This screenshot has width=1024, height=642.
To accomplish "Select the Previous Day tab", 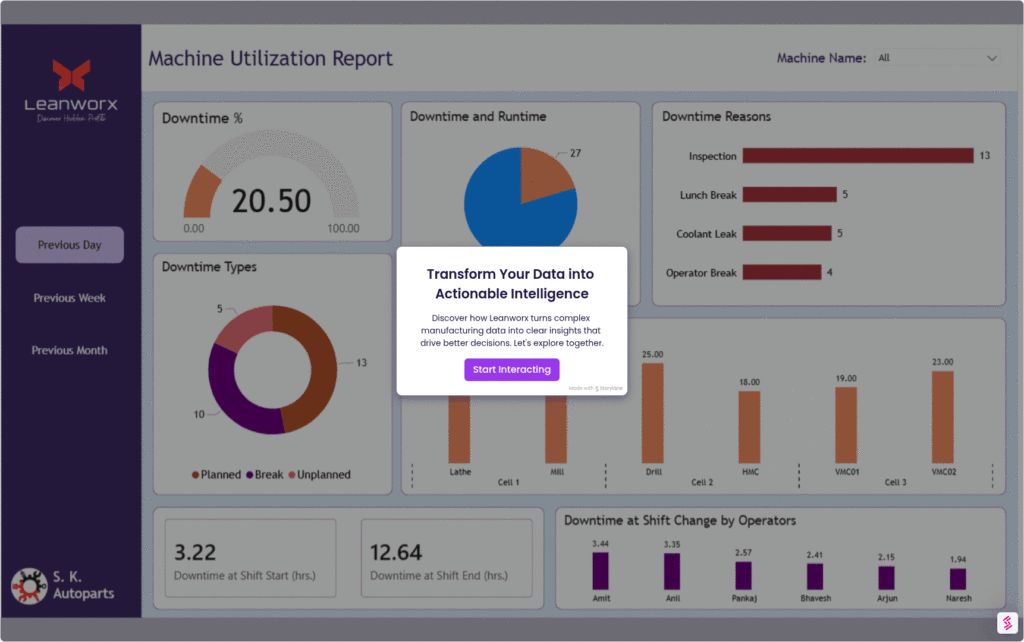I will point(70,245).
